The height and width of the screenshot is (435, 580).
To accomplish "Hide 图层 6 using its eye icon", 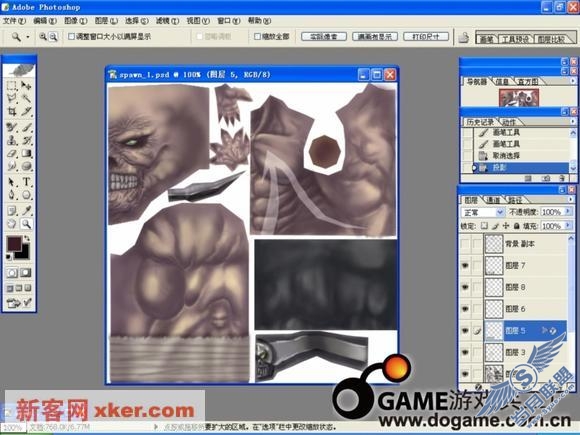I will click(465, 309).
